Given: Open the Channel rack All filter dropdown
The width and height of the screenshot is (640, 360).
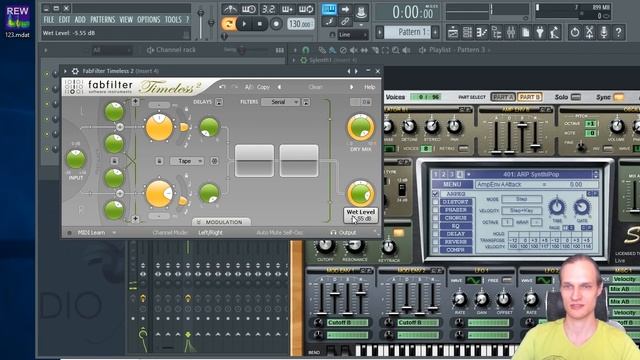Looking at the screenshot, I should [x=111, y=50].
